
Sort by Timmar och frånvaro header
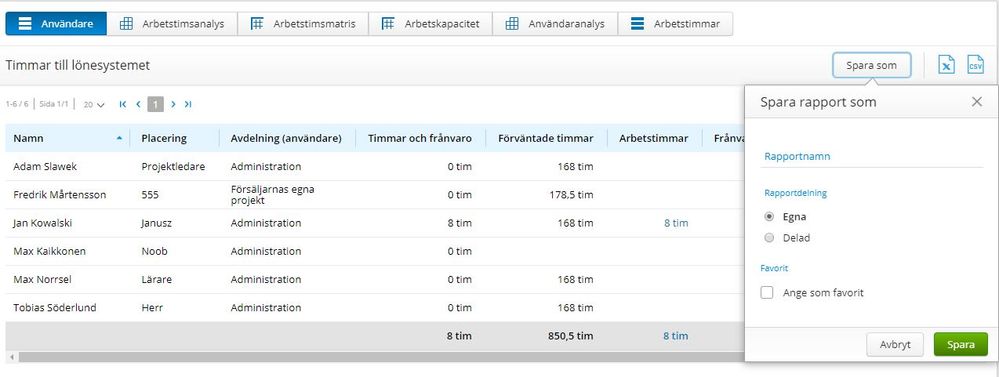pos(420,138)
